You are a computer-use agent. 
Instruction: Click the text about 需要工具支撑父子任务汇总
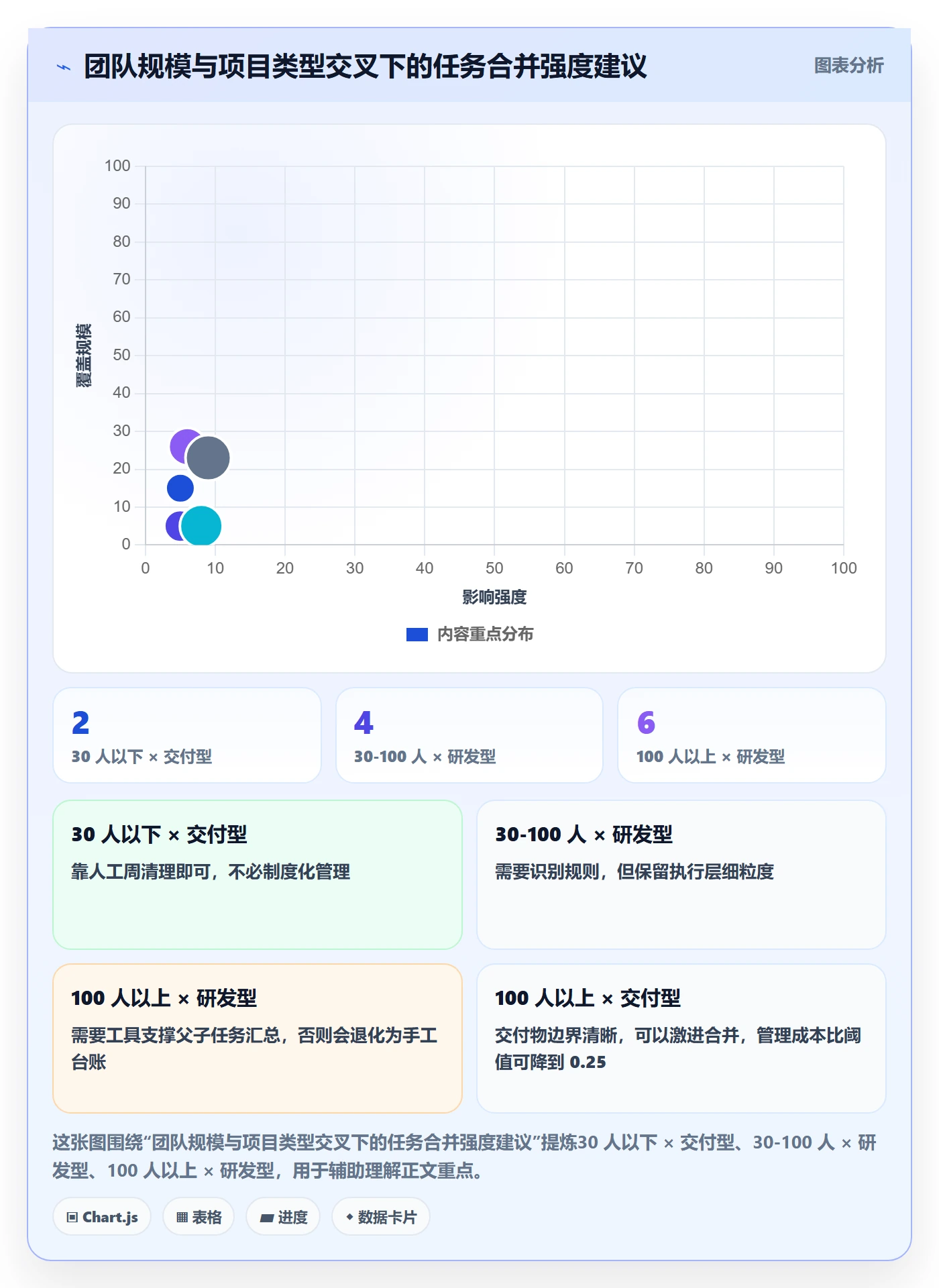click(x=255, y=1049)
